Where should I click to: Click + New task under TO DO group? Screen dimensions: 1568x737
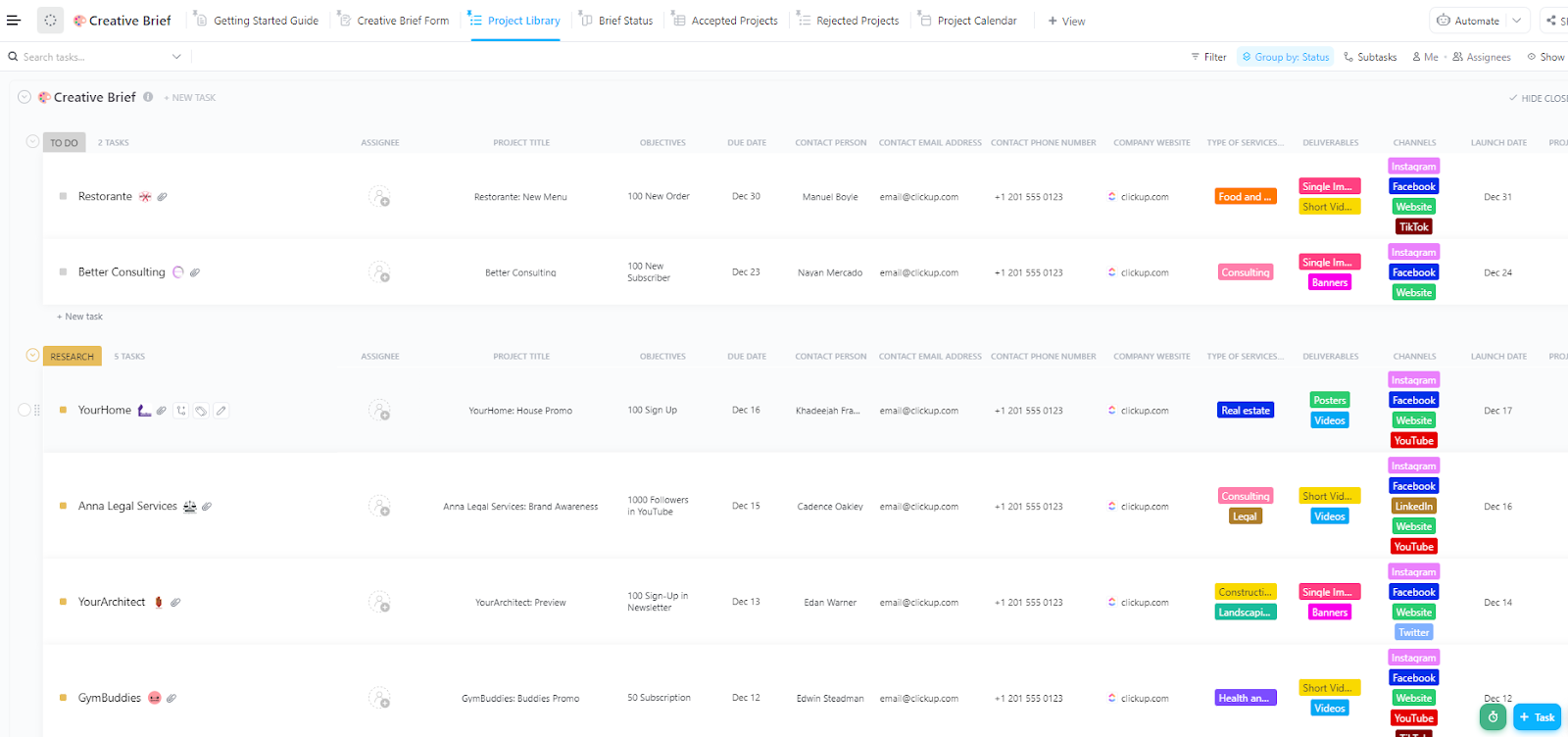79,317
